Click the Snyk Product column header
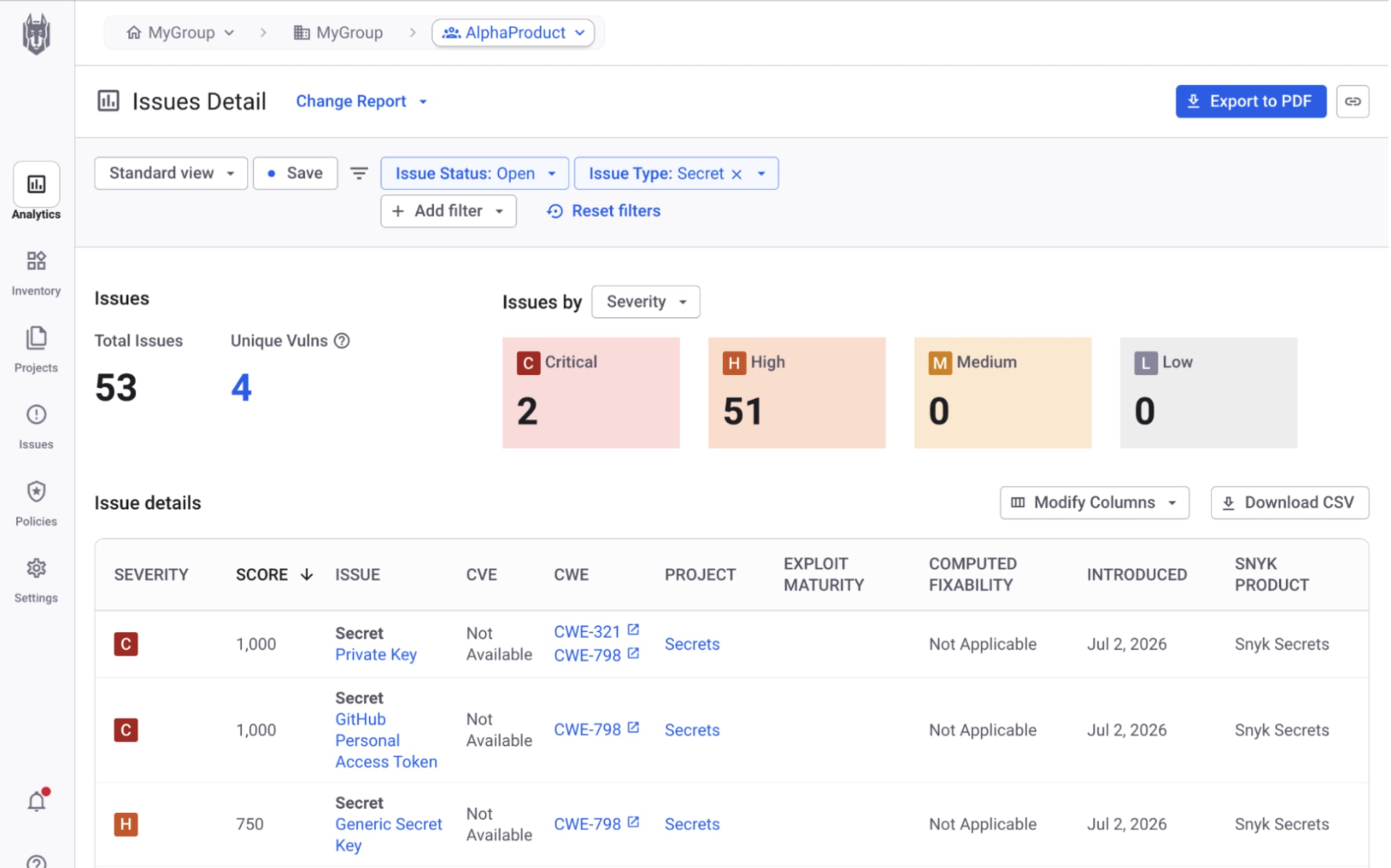The image size is (1391, 868). (x=1273, y=575)
